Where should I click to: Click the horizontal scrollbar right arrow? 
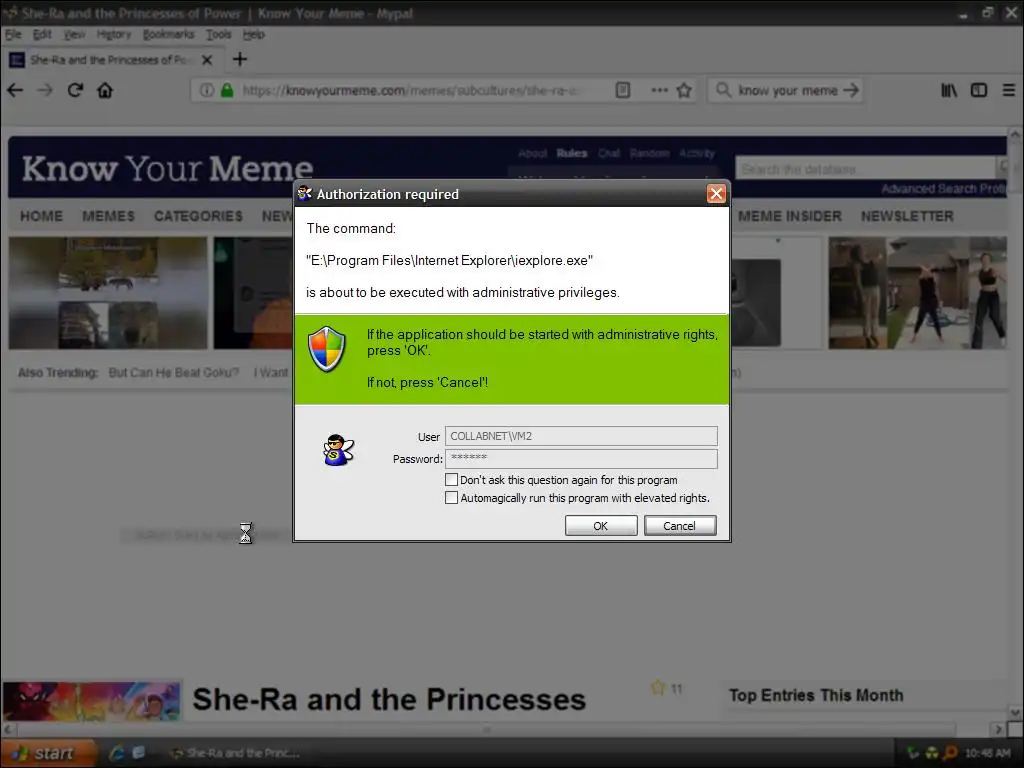998,729
